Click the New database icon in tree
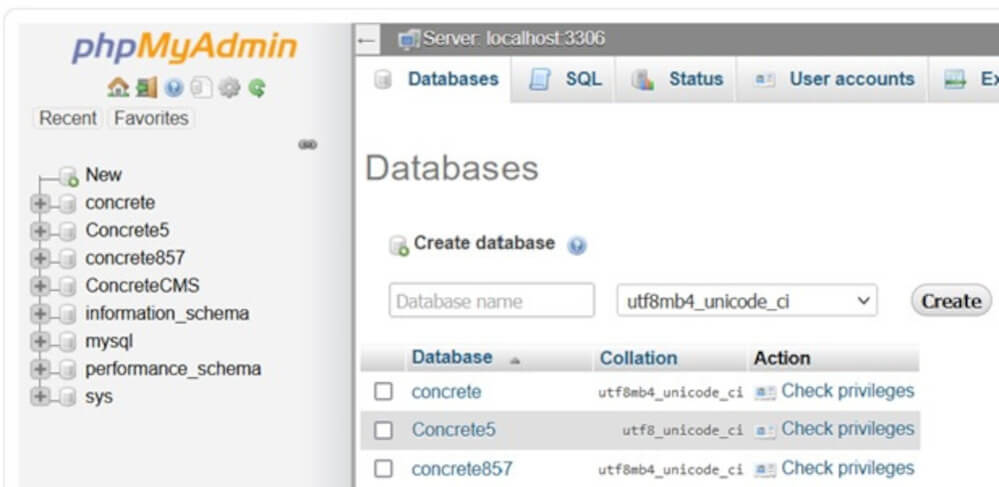 click(69, 175)
